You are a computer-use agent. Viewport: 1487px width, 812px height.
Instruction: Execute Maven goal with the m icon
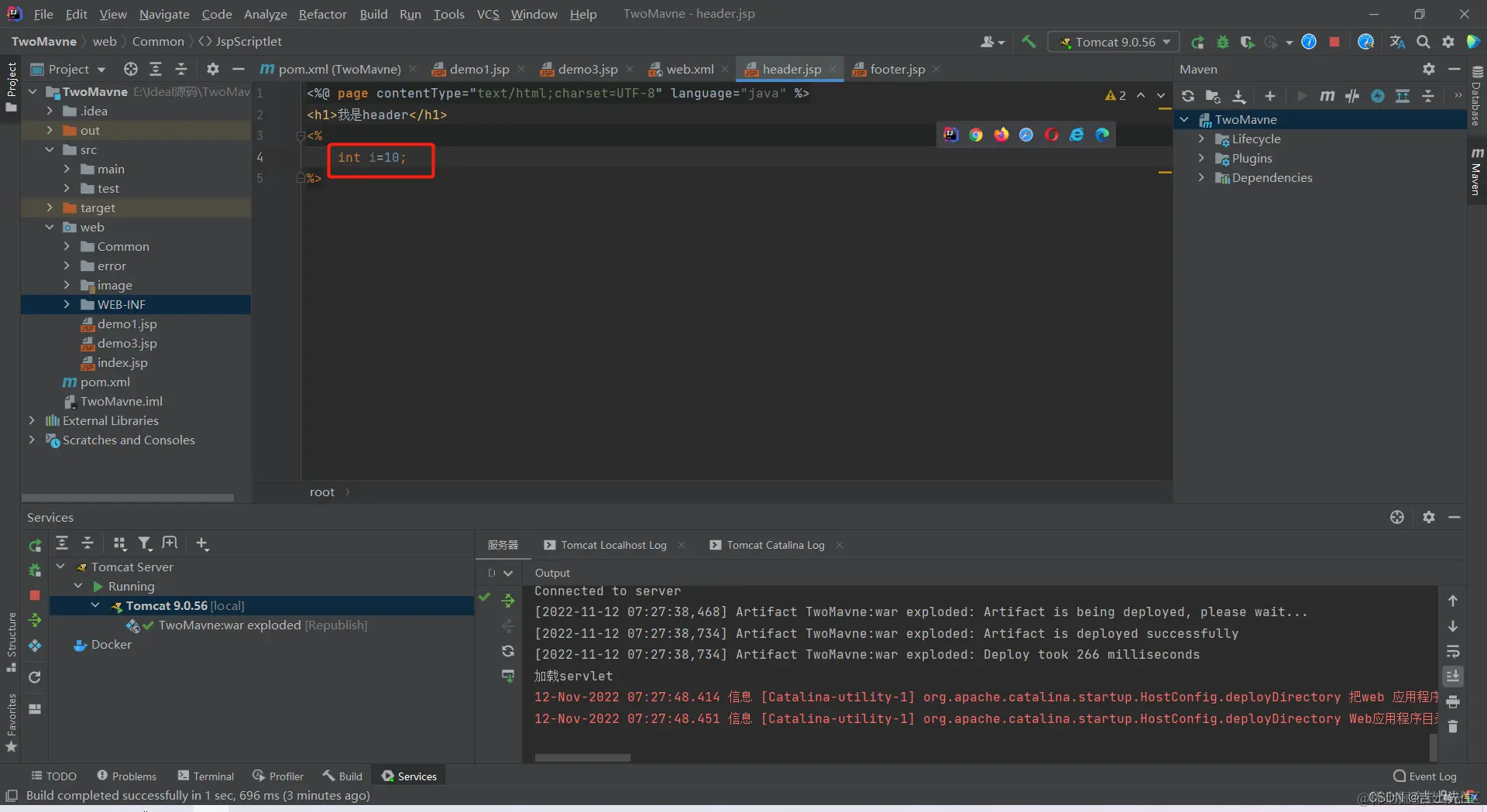[x=1327, y=96]
